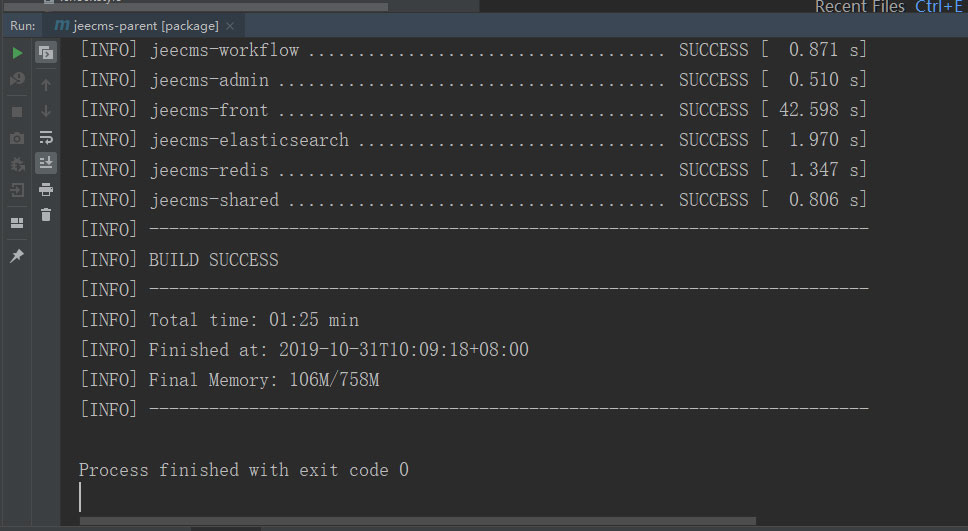Viewport: 968px width, 531px height.
Task: Click the Exit icon in Run toolbar
Action: (x=17, y=190)
